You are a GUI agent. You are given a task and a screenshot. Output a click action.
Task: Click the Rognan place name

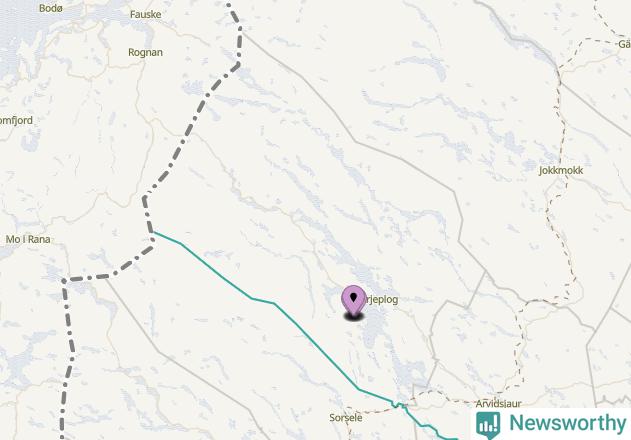pyautogui.click(x=145, y=52)
